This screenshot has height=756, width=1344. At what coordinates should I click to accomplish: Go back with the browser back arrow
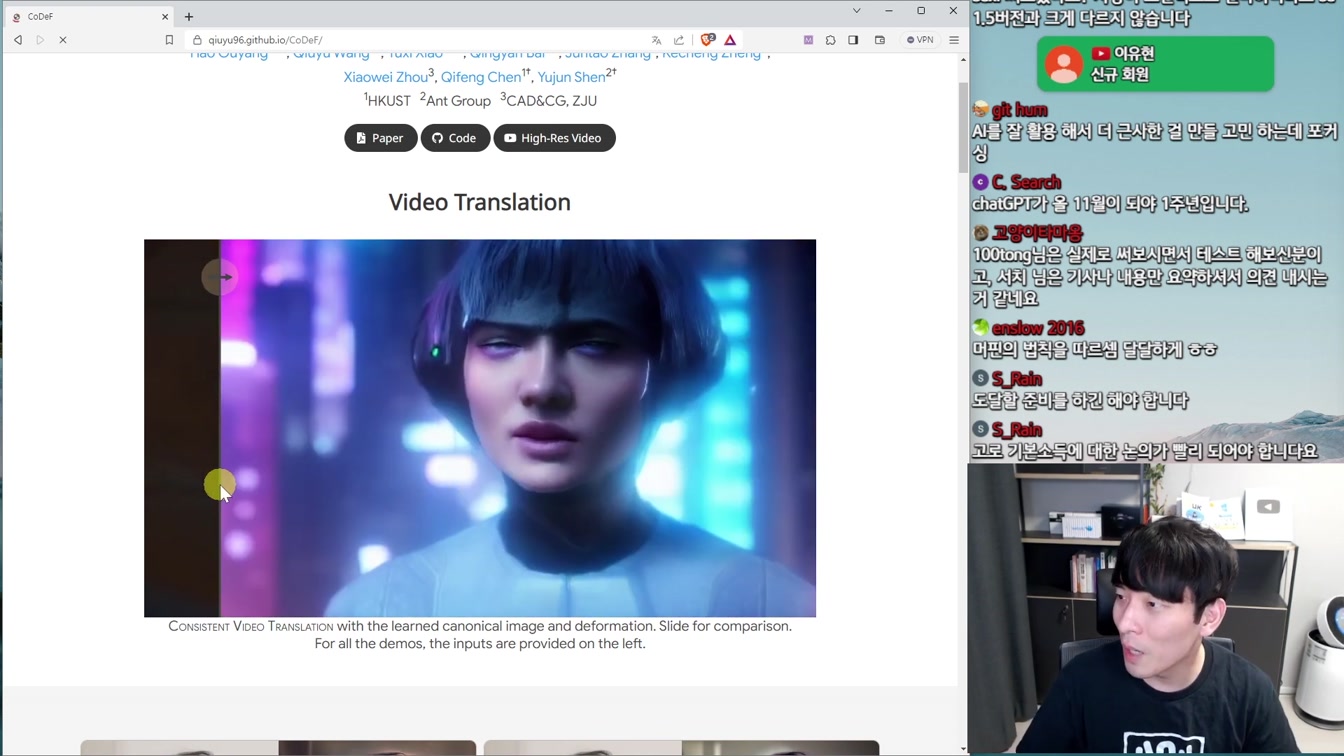(18, 40)
